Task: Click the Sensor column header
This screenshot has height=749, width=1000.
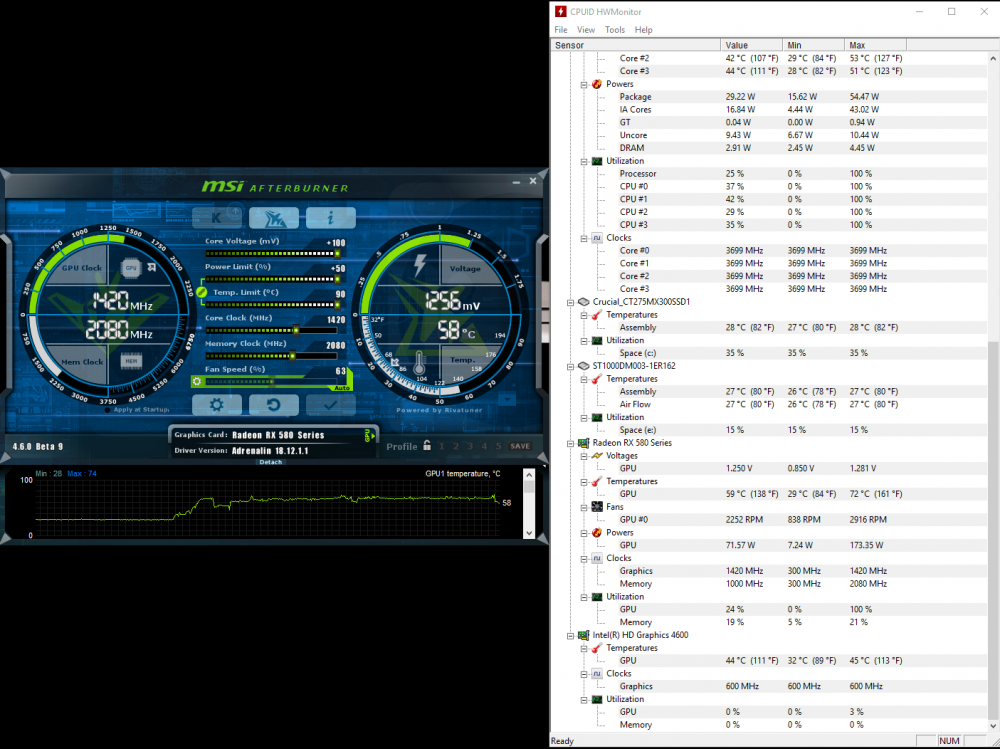Action: click(x=636, y=45)
